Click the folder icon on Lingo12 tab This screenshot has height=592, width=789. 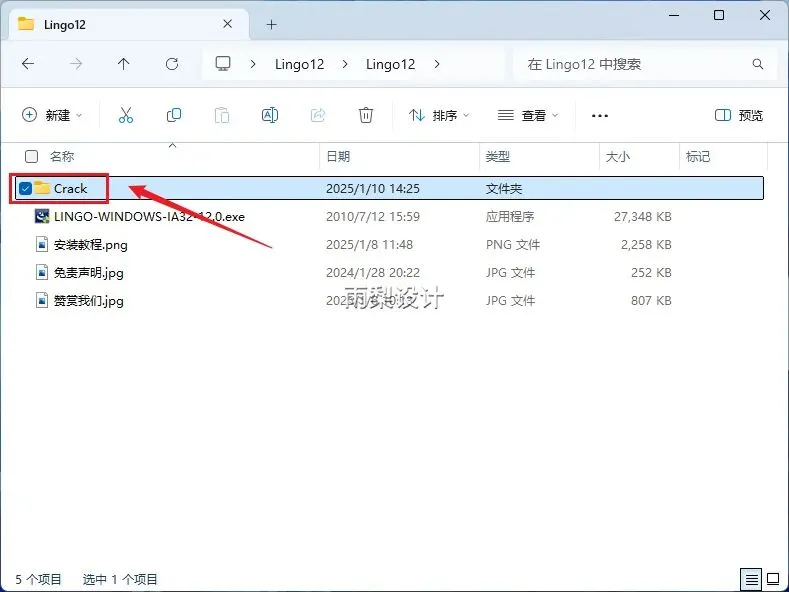pos(26,24)
